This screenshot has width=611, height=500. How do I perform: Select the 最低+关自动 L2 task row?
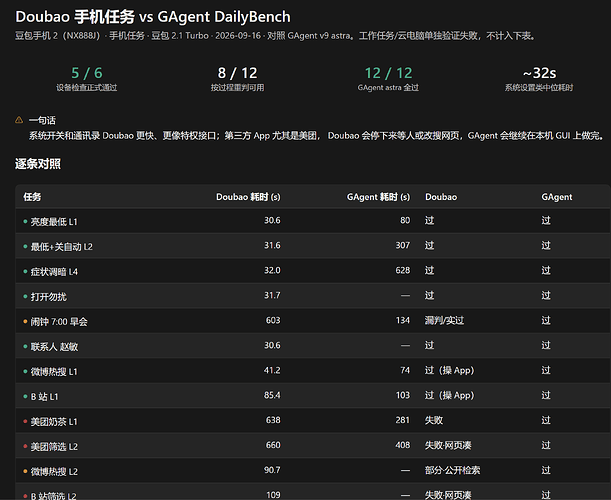(x=313, y=246)
